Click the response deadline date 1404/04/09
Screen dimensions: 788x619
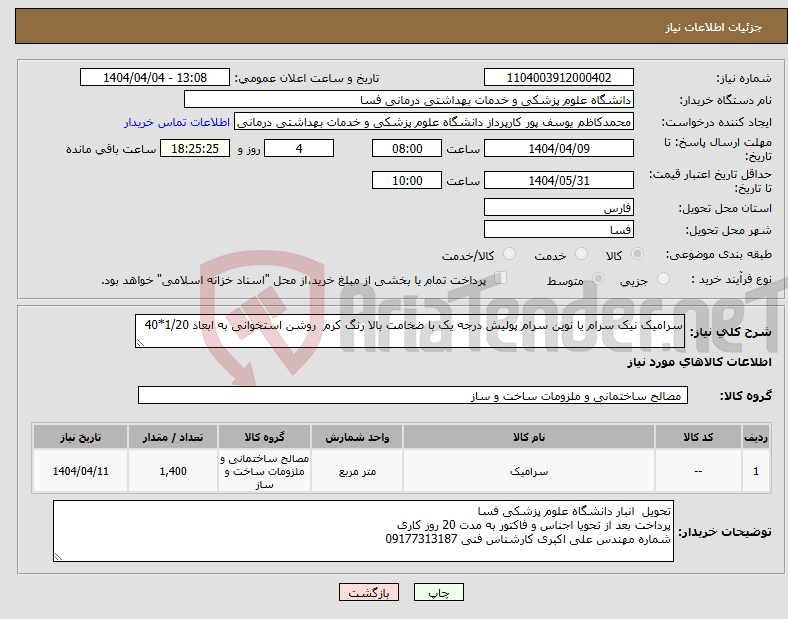pos(559,148)
